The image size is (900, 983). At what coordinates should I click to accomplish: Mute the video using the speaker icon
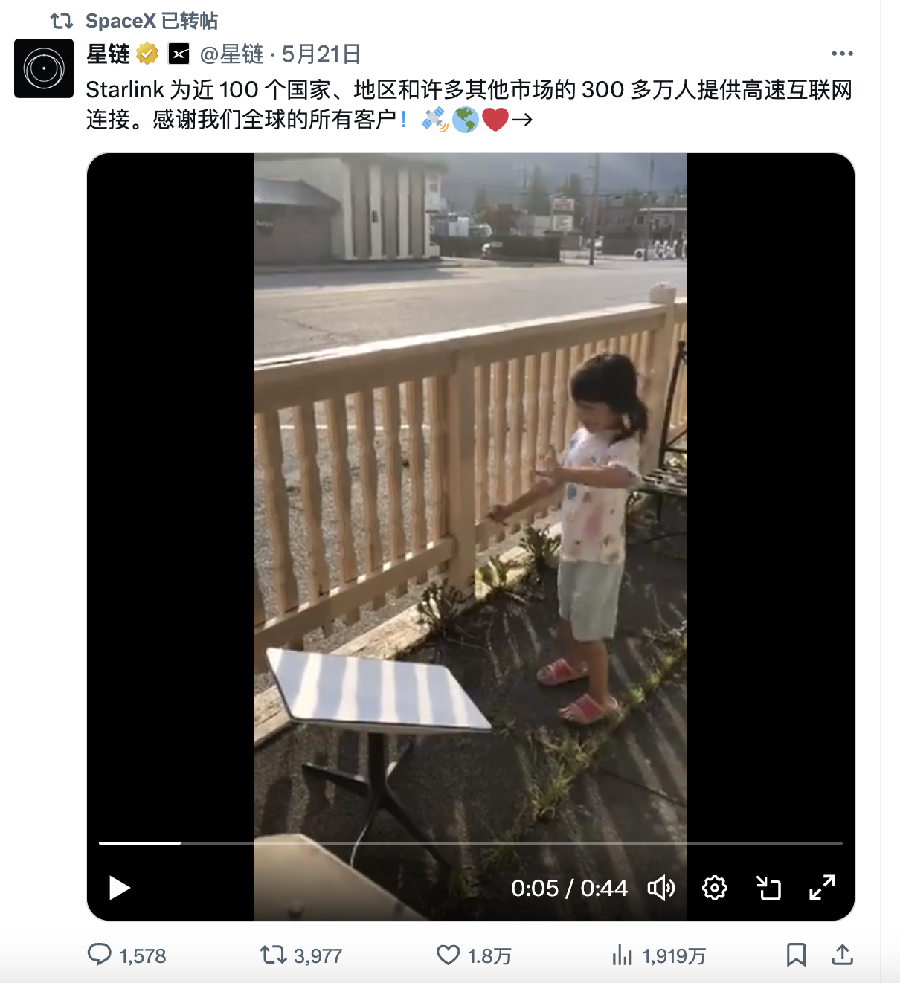(661, 888)
